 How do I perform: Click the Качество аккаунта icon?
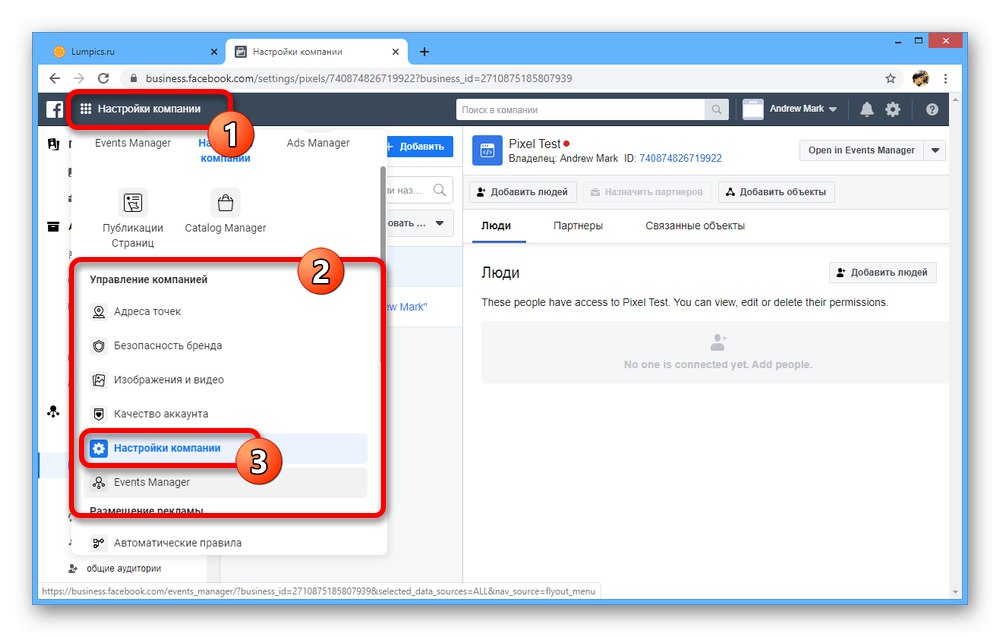pyautogui.click(x=99, y=414)
